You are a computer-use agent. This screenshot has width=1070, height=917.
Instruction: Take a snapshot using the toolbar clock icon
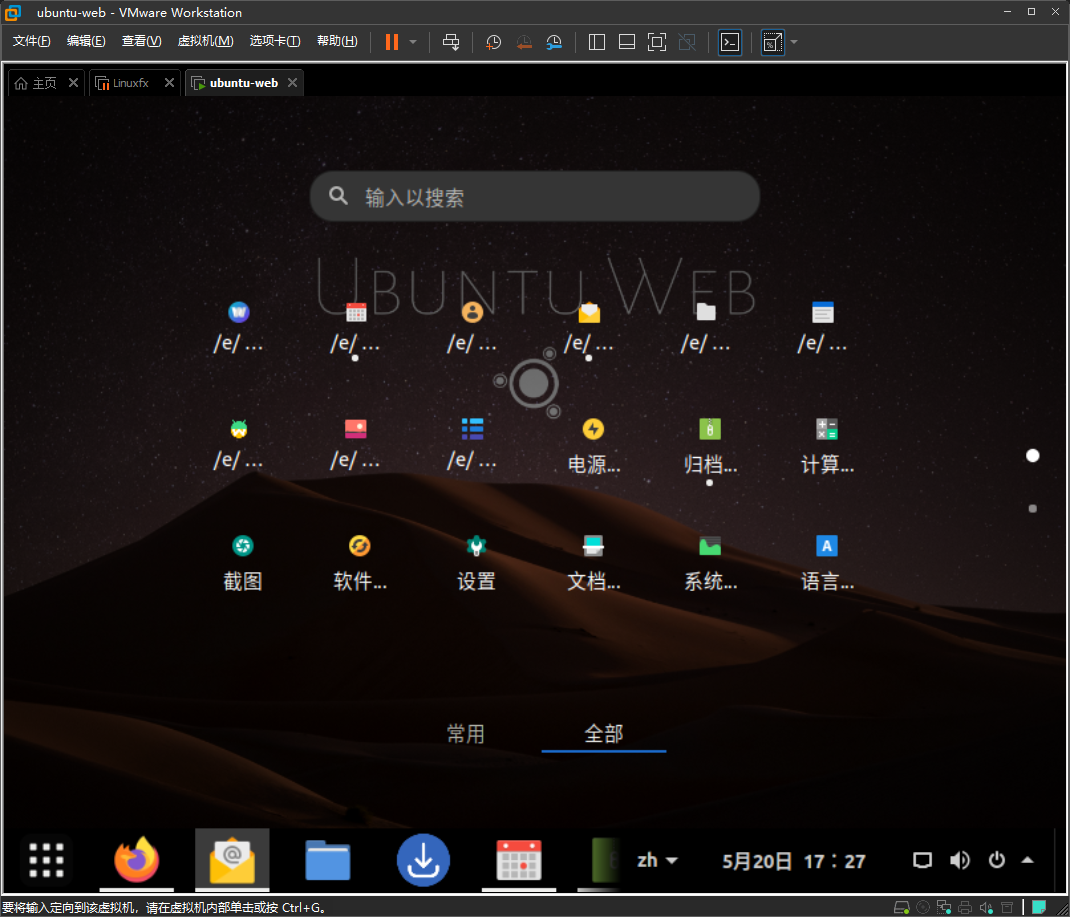click(492, 42)
